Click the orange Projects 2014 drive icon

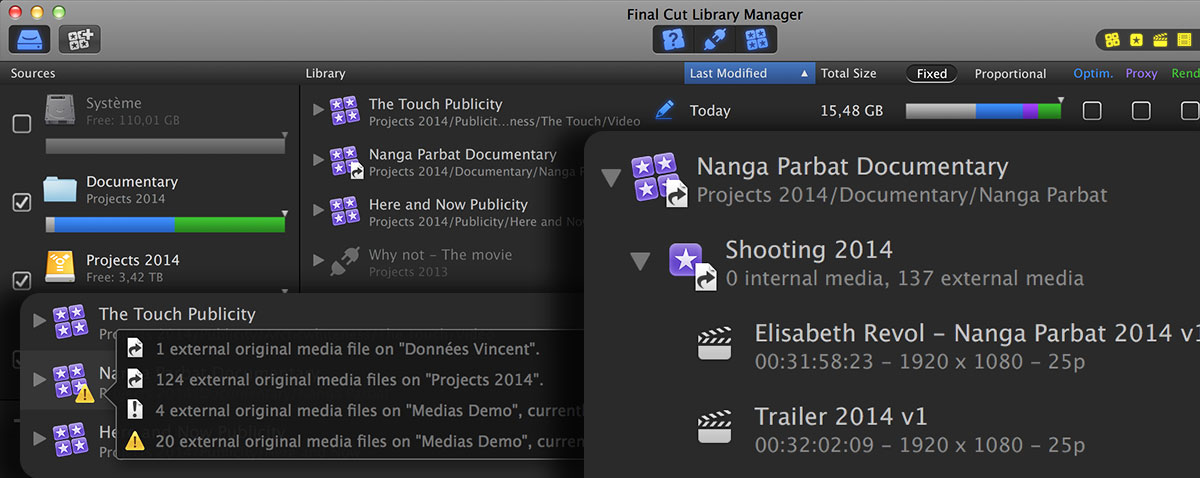click(x=60, y=267)
